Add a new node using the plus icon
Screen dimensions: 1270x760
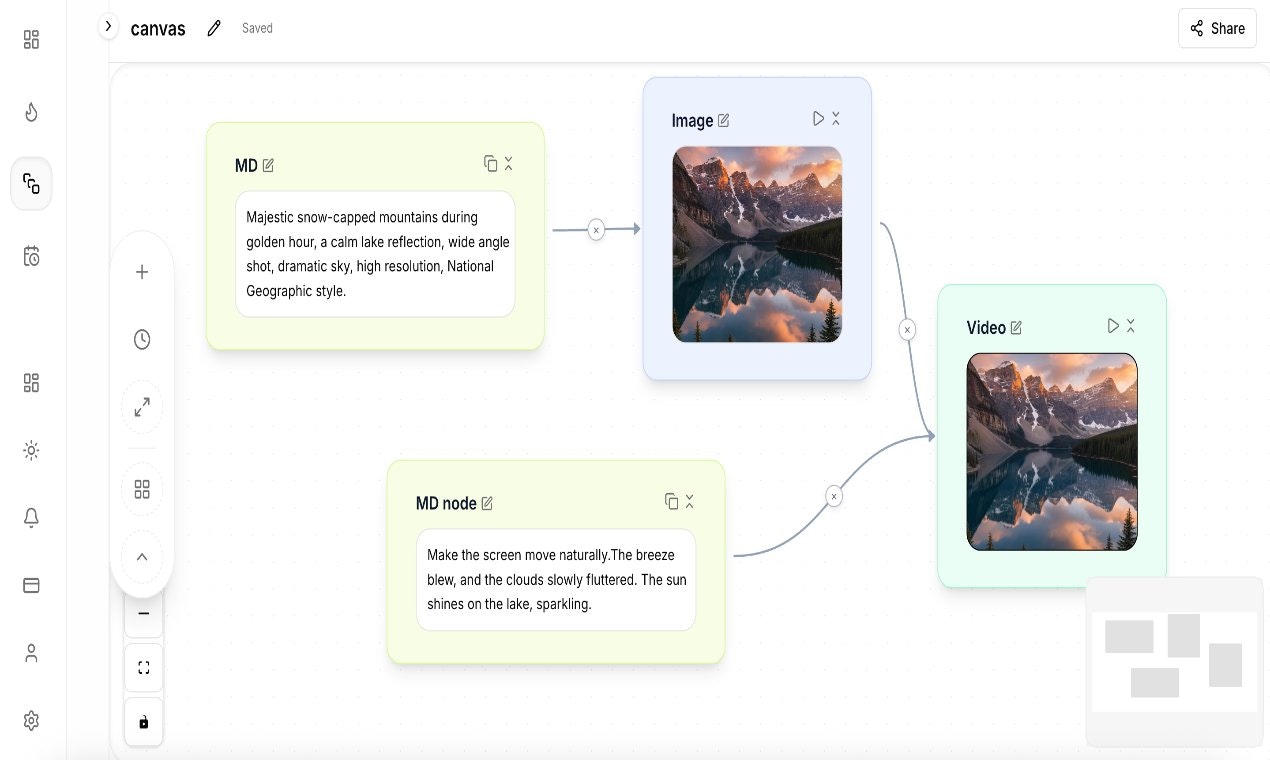tap(142, 271)
